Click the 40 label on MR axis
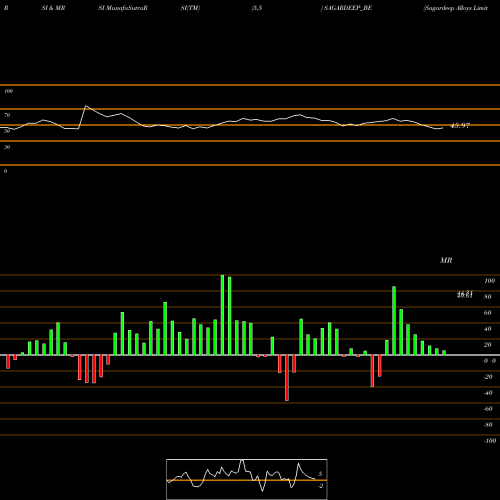 pyautogui.click(x=488, y=329)
